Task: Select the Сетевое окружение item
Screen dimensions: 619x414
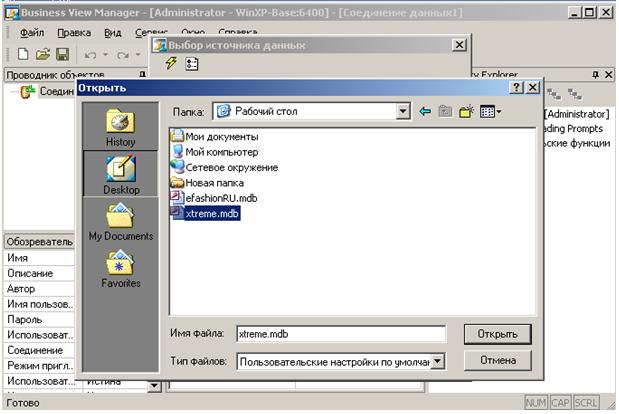Action: (225, 167)
